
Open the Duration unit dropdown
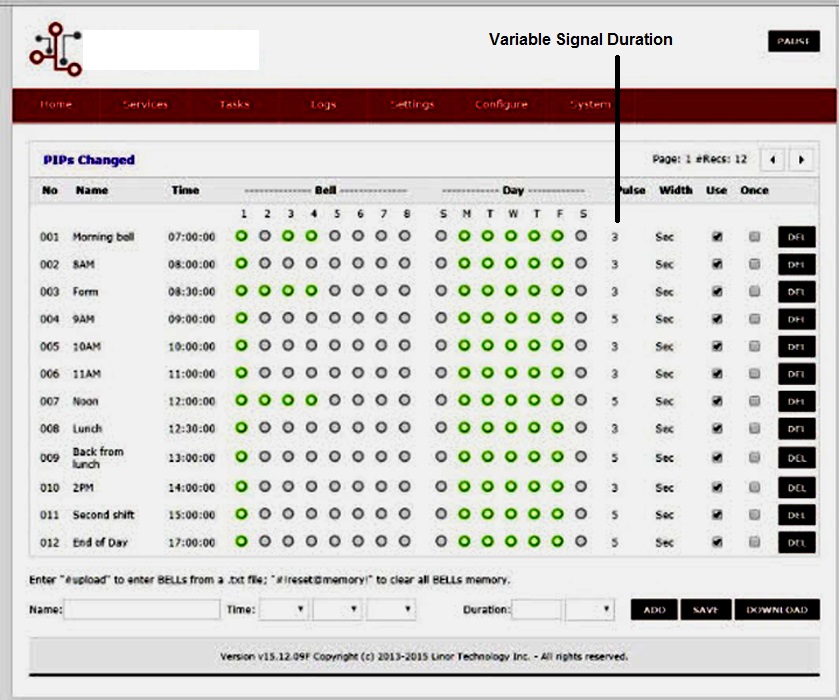click(590, 609)
